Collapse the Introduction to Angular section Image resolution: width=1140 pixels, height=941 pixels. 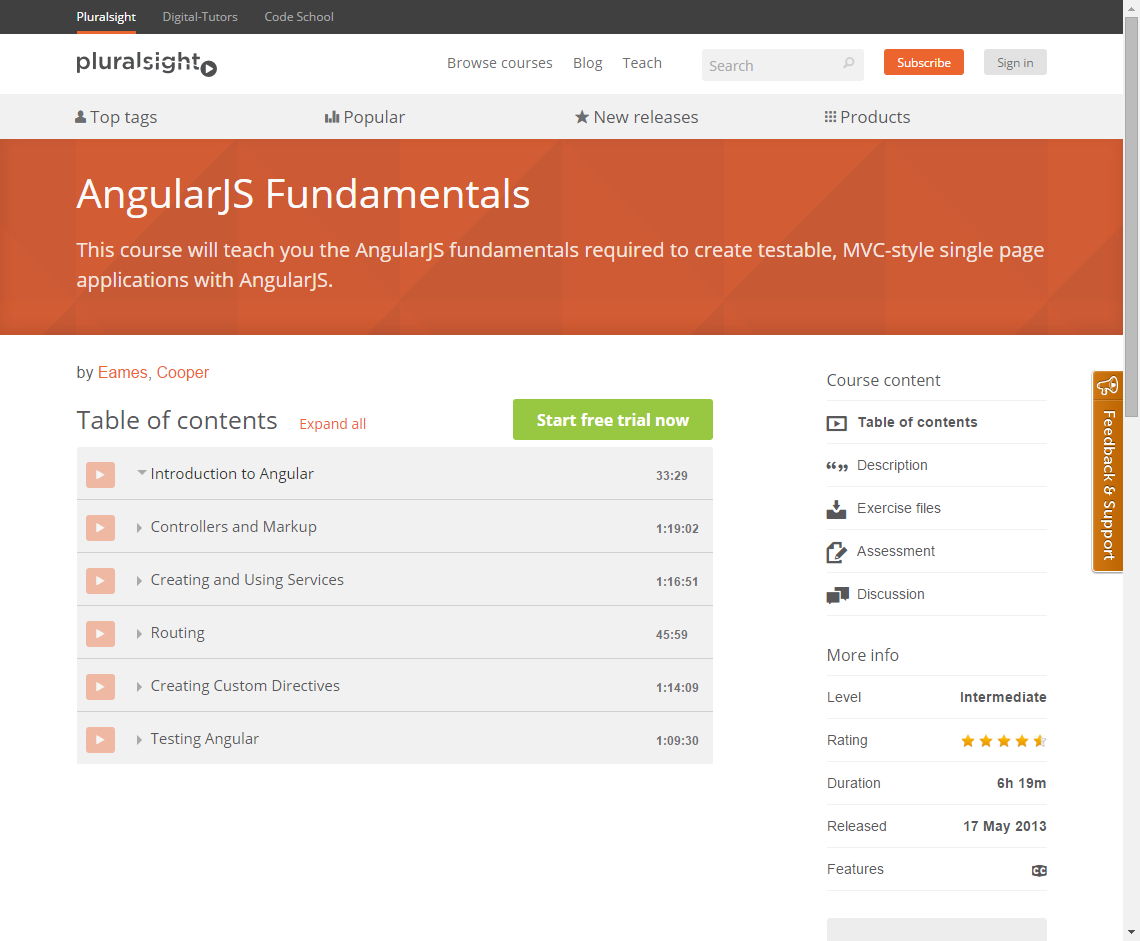pos(142,473)
